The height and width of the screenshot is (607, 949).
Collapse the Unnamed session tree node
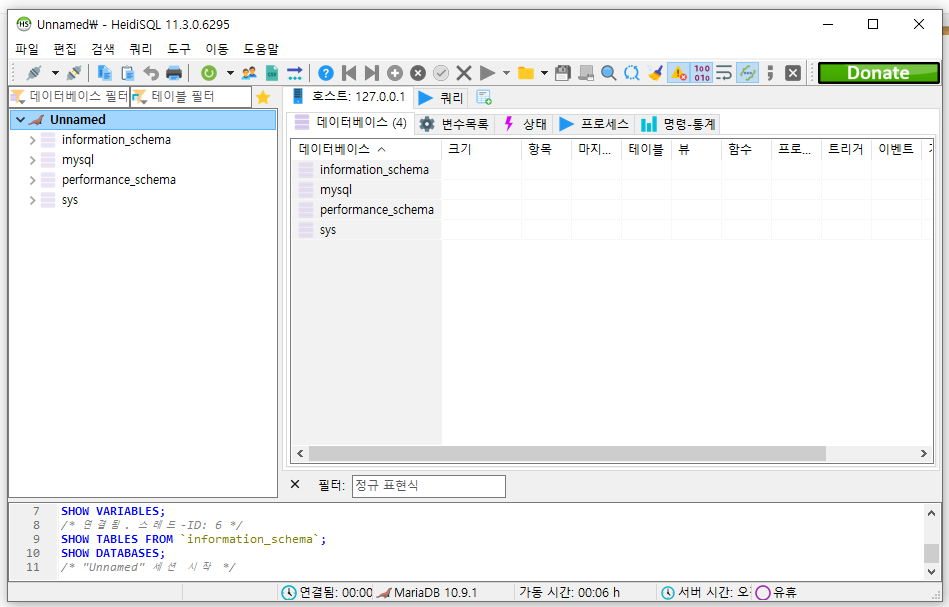[x=21, y=120]
